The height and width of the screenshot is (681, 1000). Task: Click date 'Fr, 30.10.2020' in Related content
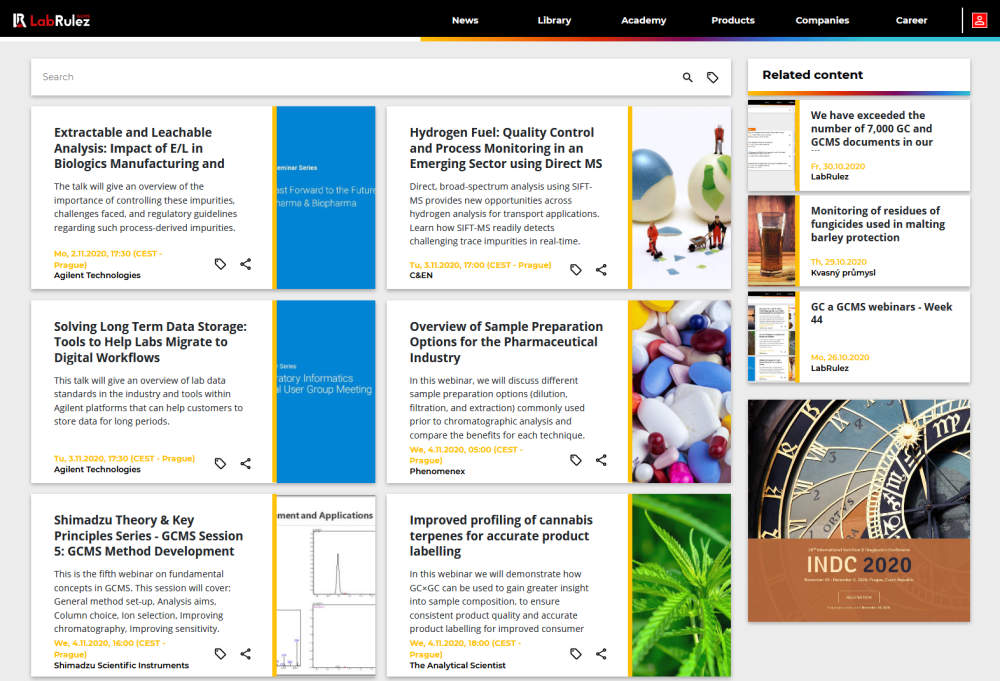[838, 166]
